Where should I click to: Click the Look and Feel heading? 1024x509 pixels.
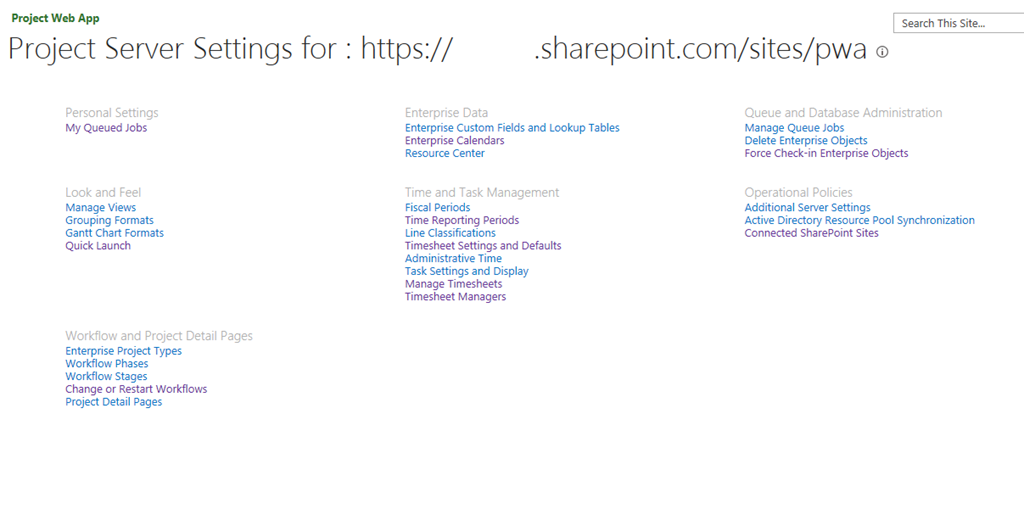103,193
